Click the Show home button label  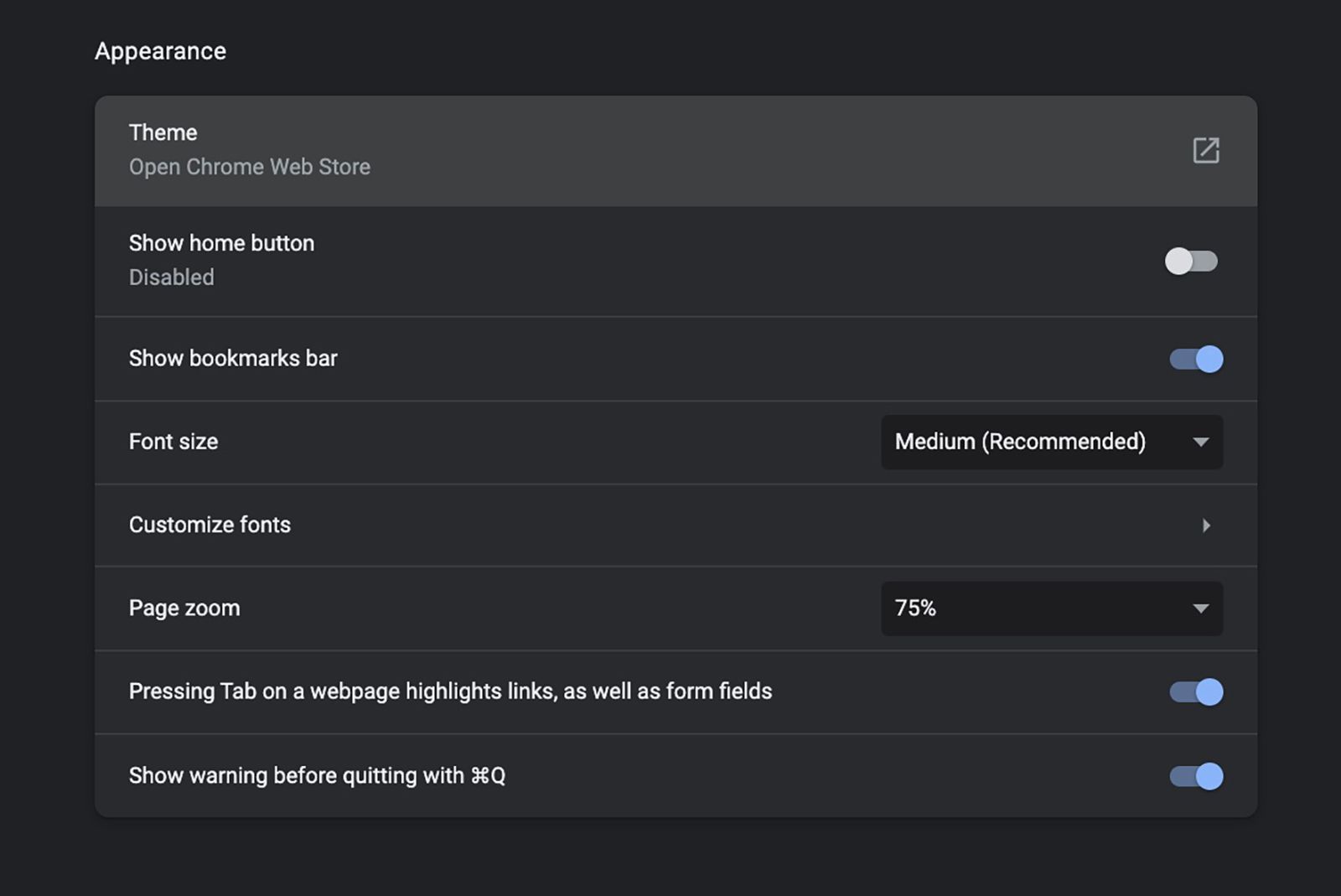(221, 243)
